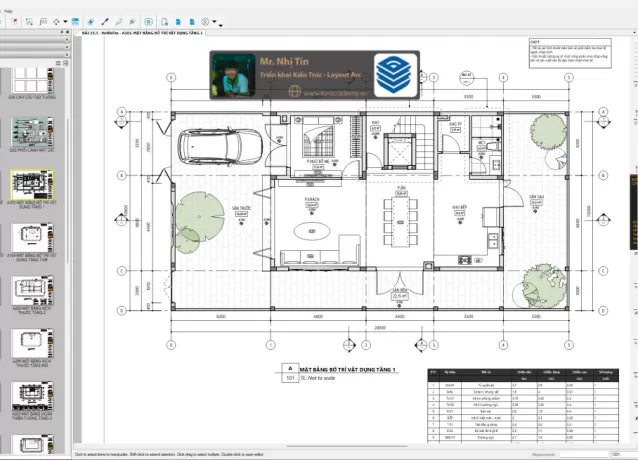Click the Measurements field in status bar
Screen dimensions: 638x460
pos(583,454)
